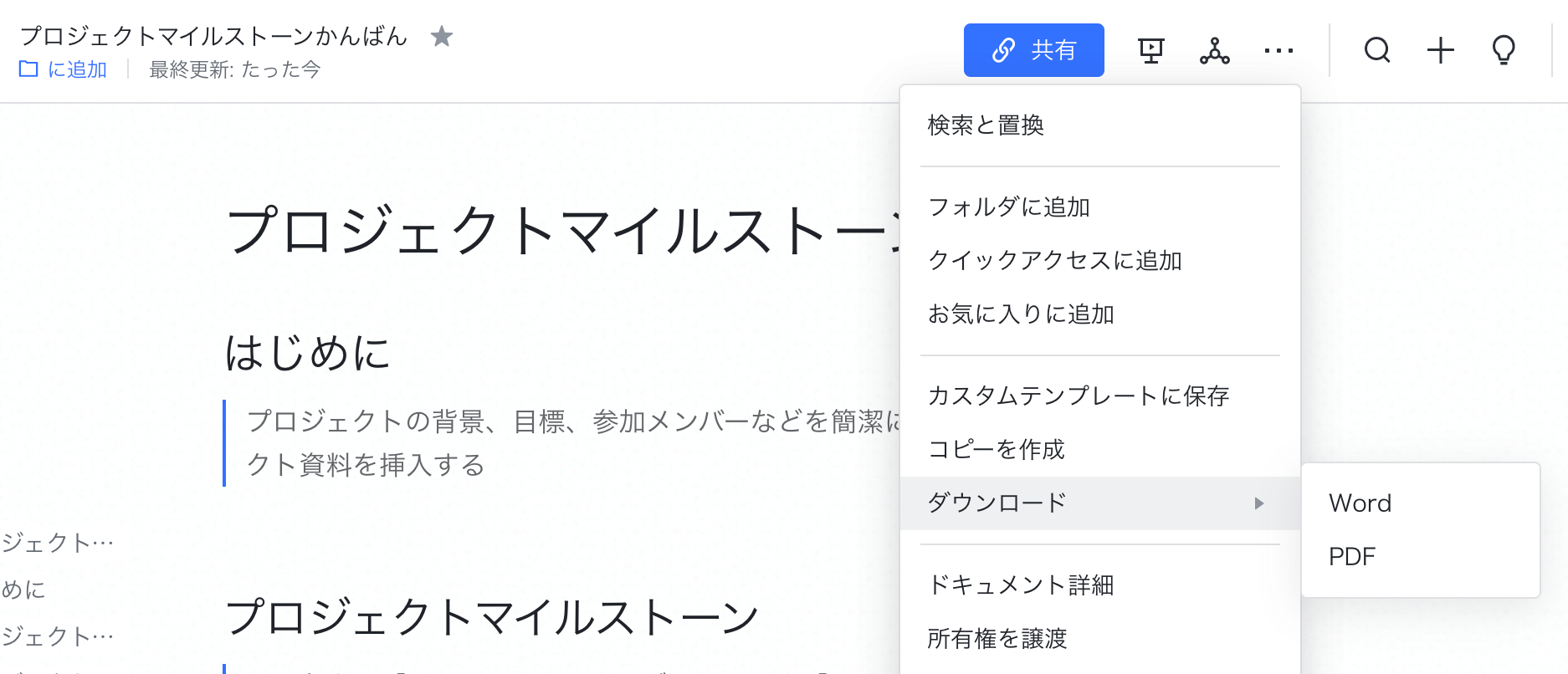Open presentation mode icon
Viewport: 1568px width, 674px height.
(x=1151, y=51)
